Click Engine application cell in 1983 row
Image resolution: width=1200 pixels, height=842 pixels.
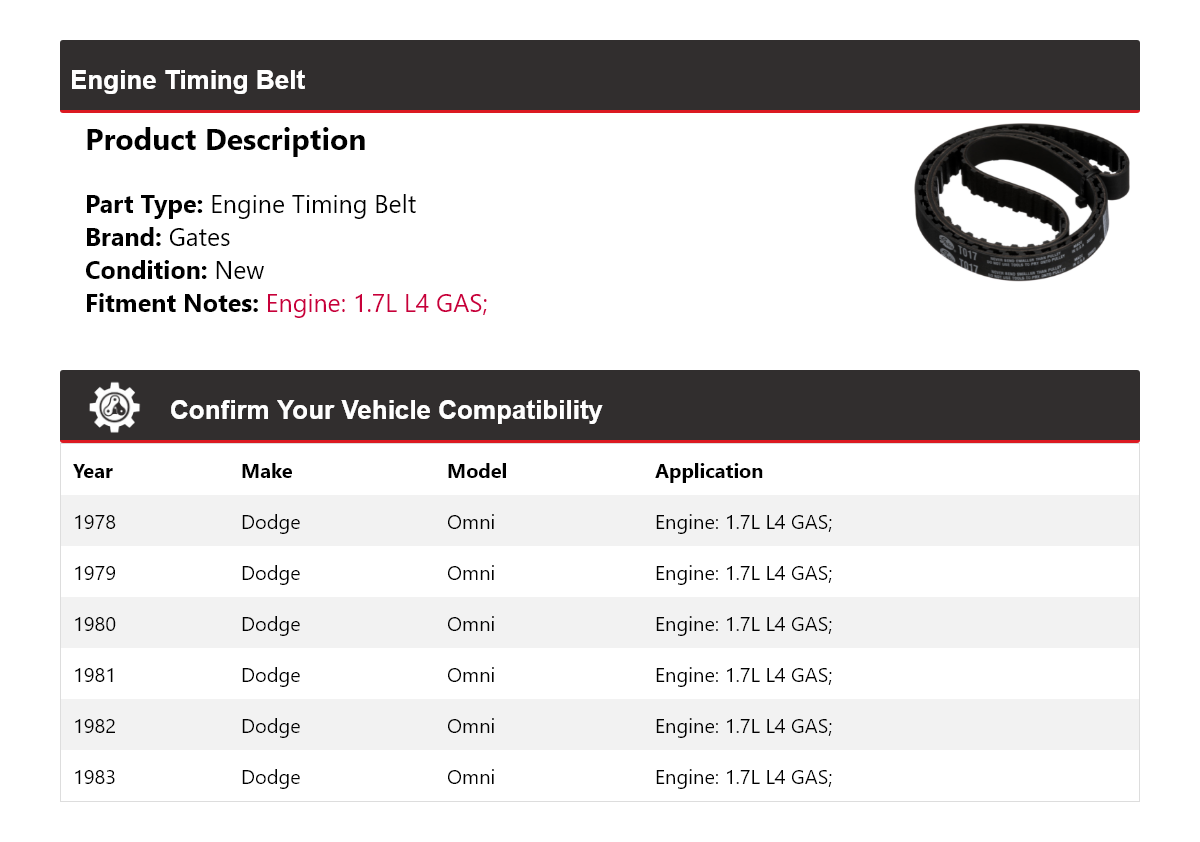point(744,777)
